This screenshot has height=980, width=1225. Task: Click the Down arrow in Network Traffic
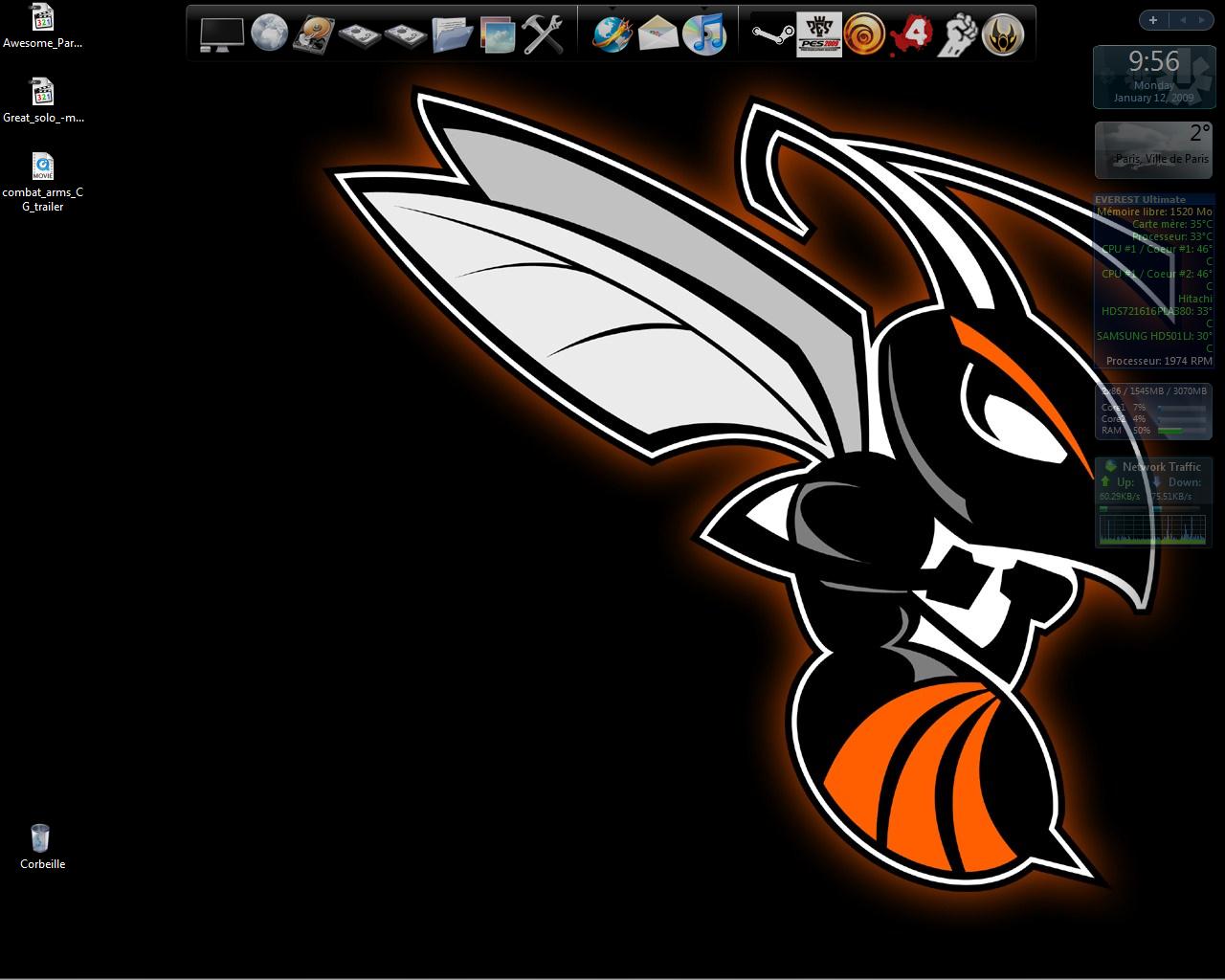click(1157, 481)
